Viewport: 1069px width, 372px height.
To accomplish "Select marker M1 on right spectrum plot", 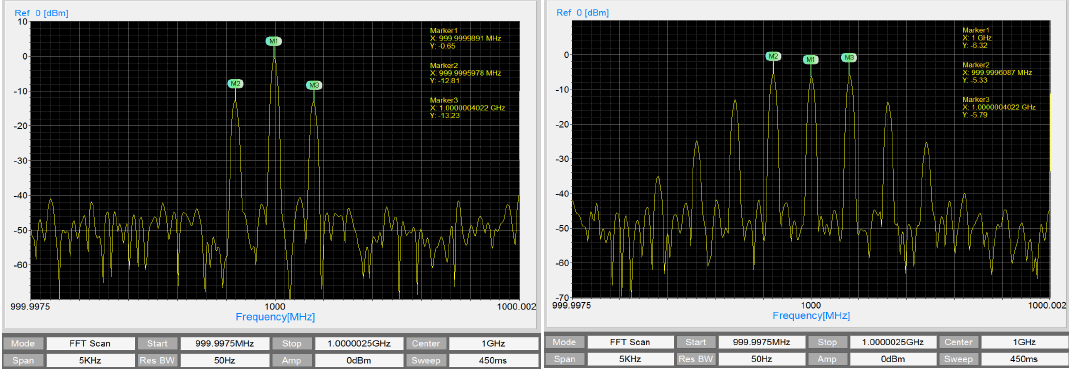I will click(811, 59).
